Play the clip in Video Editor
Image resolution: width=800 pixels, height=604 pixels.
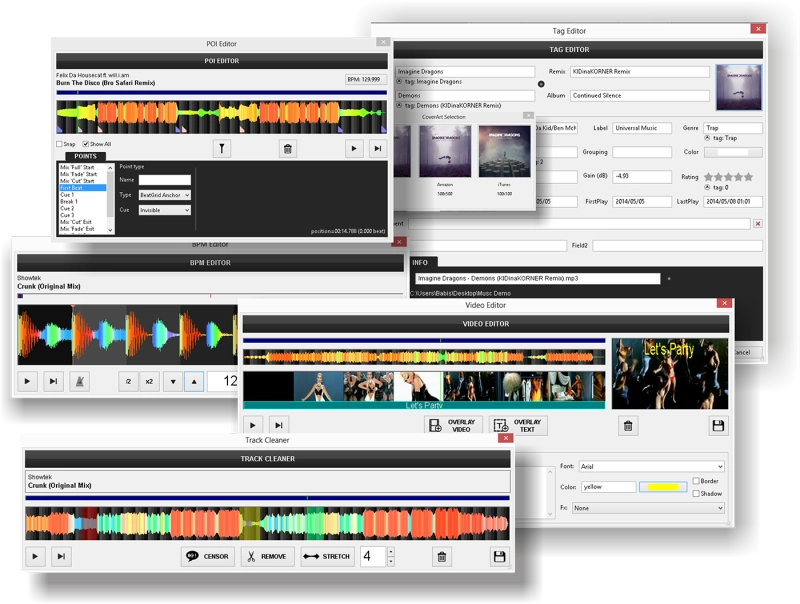[253, 425]
